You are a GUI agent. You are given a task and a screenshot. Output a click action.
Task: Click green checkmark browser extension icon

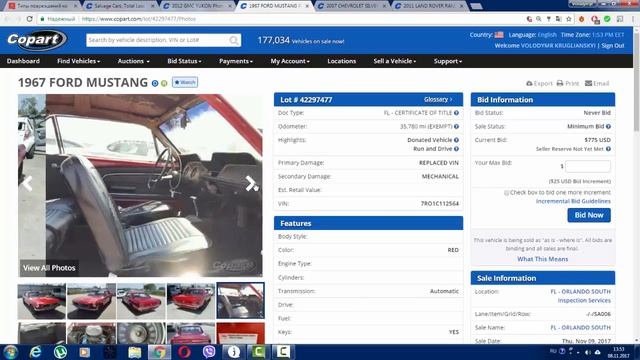pyautogui.click(x=607, y=19)
